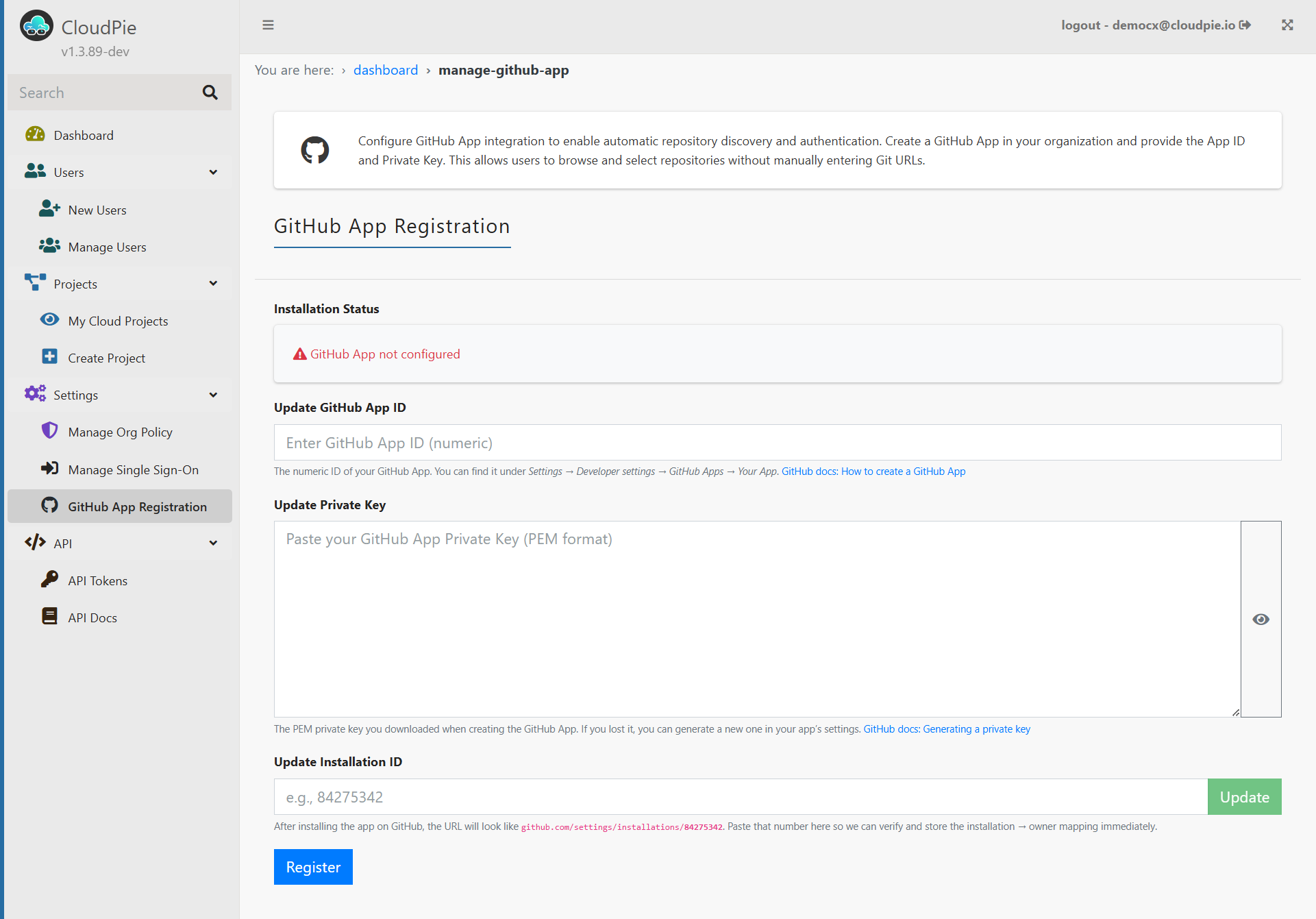
Task: Follow the dashboard breadcrumb link
Action: point(385,70)
